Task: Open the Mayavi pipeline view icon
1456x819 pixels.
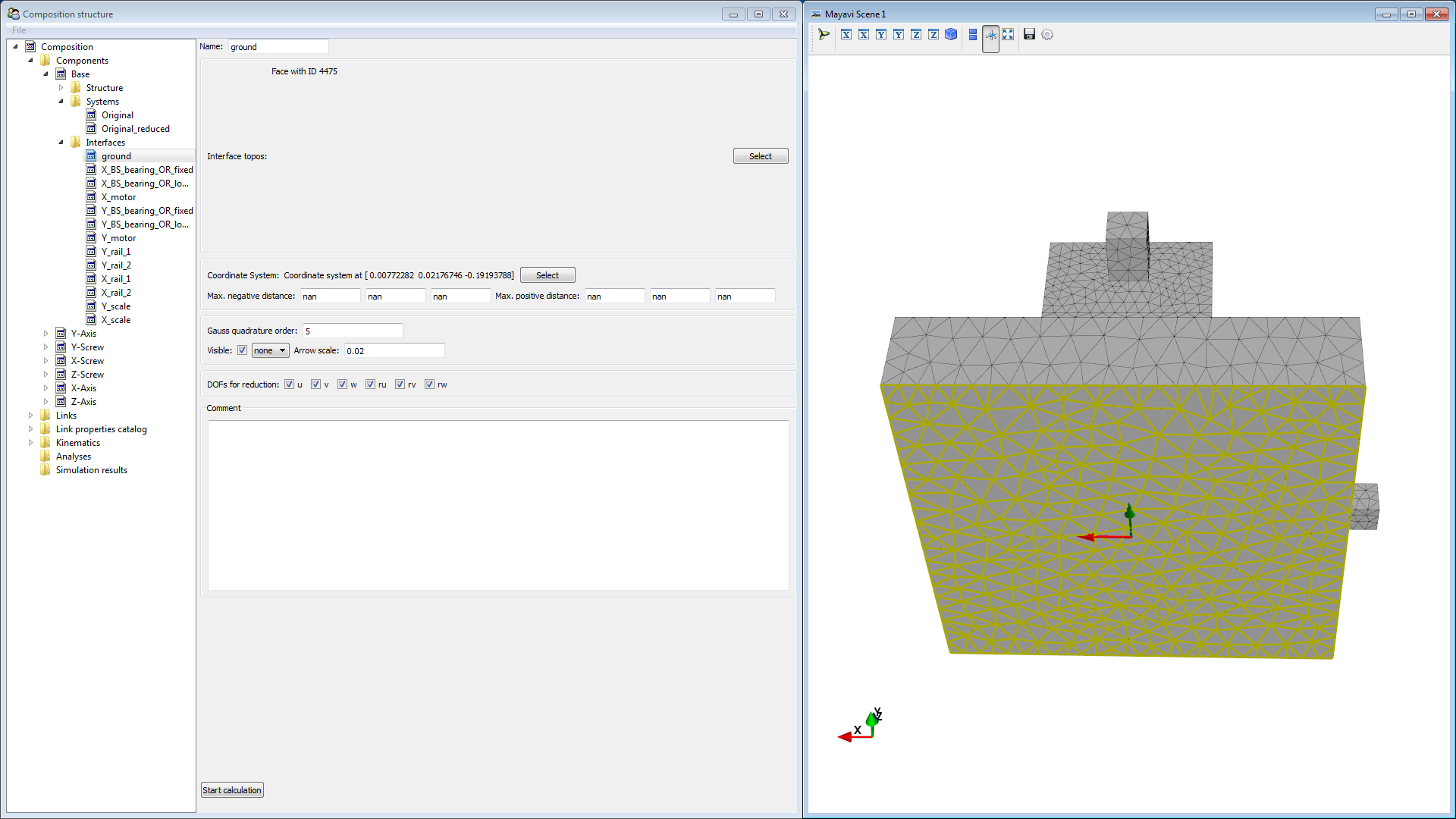Action: pyautogui.click(x=824, y=34)
